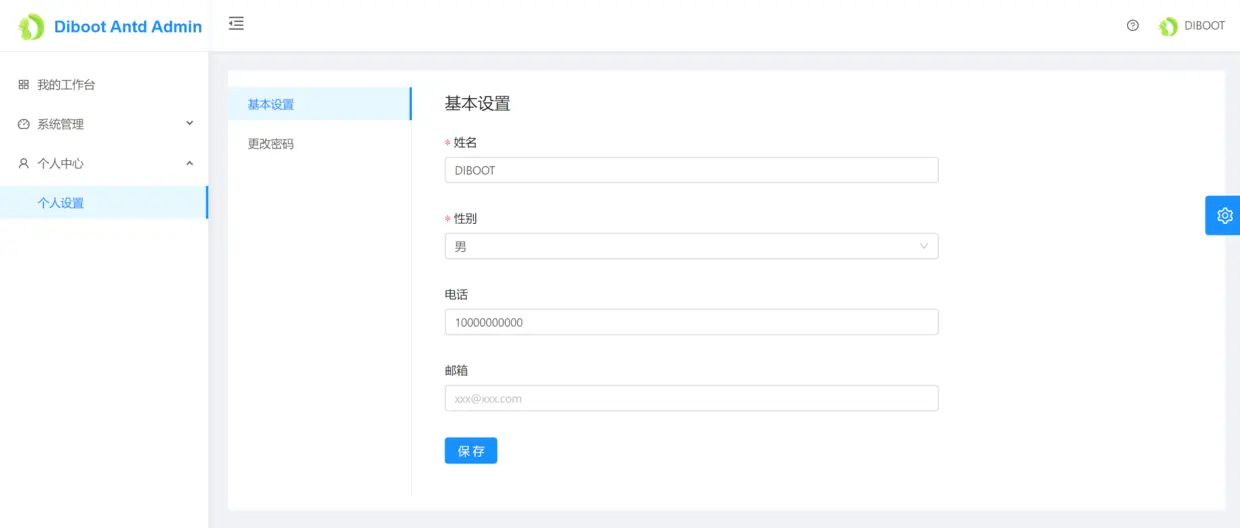Click the 个人中心 user icon
The height and width of the screenshot is (528, 1240).
tap(24, 163)
